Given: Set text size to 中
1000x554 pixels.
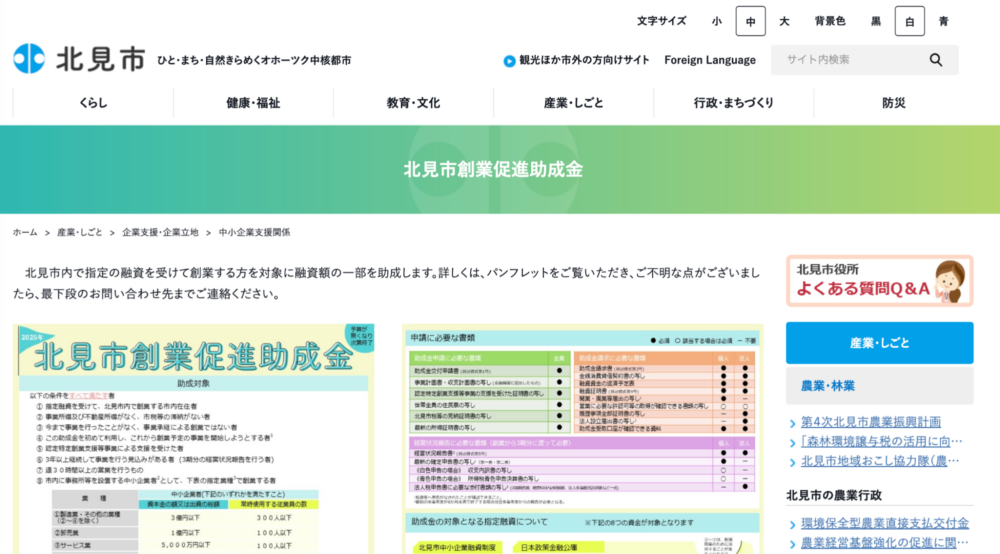Looking at the screenshot, I should (x=751, y=21).
